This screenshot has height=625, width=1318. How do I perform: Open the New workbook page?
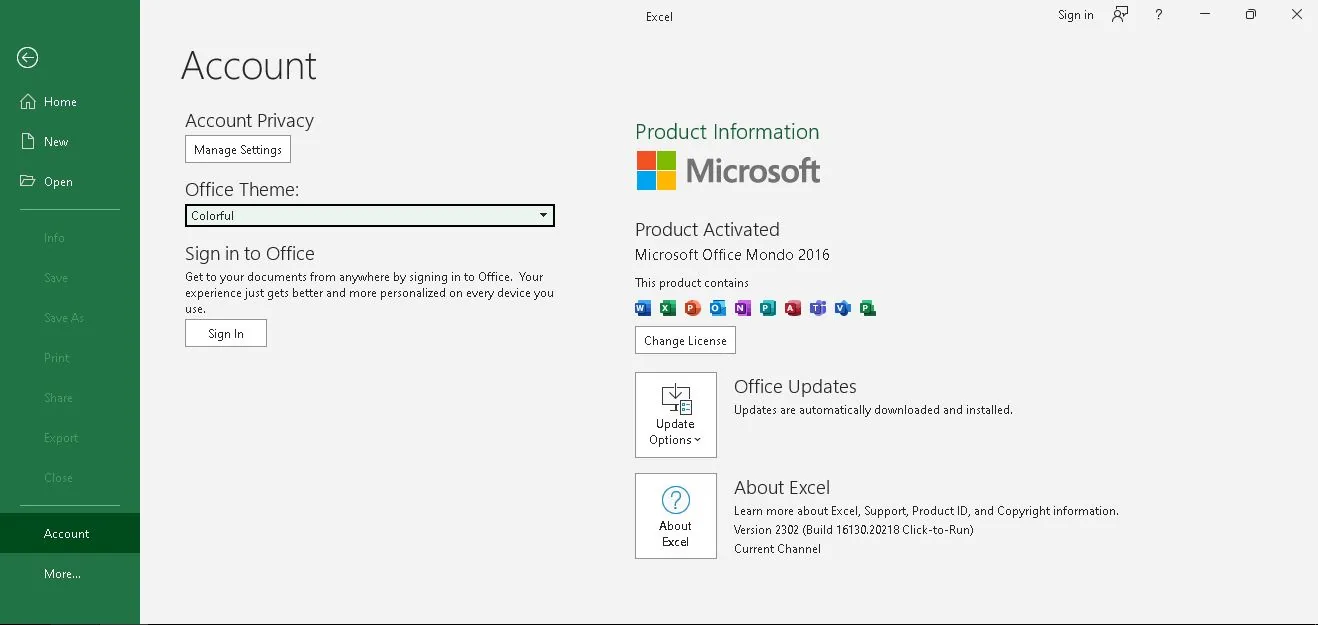(70, 142)
